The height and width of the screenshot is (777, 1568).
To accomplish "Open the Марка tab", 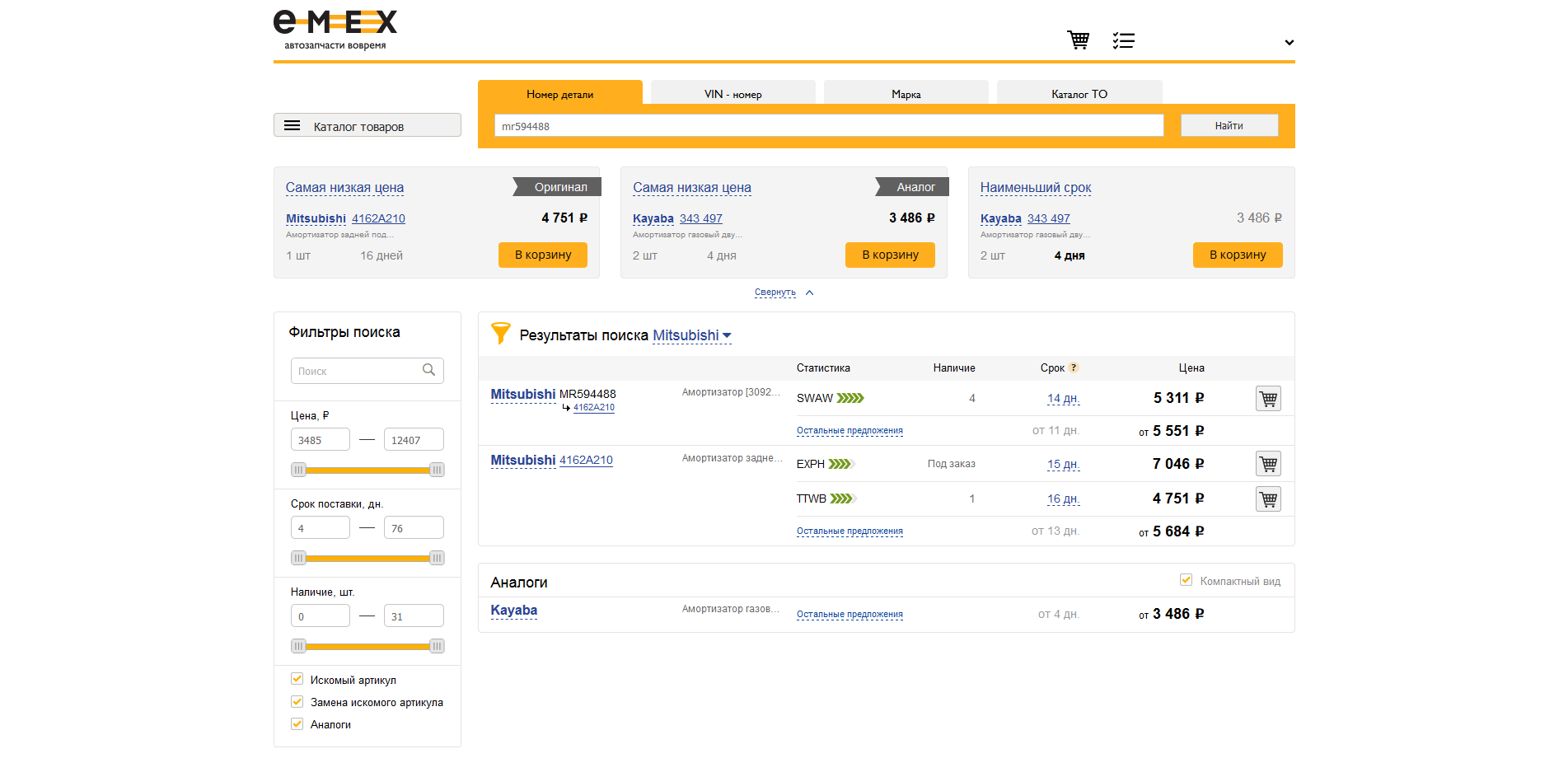I will 906,93.
